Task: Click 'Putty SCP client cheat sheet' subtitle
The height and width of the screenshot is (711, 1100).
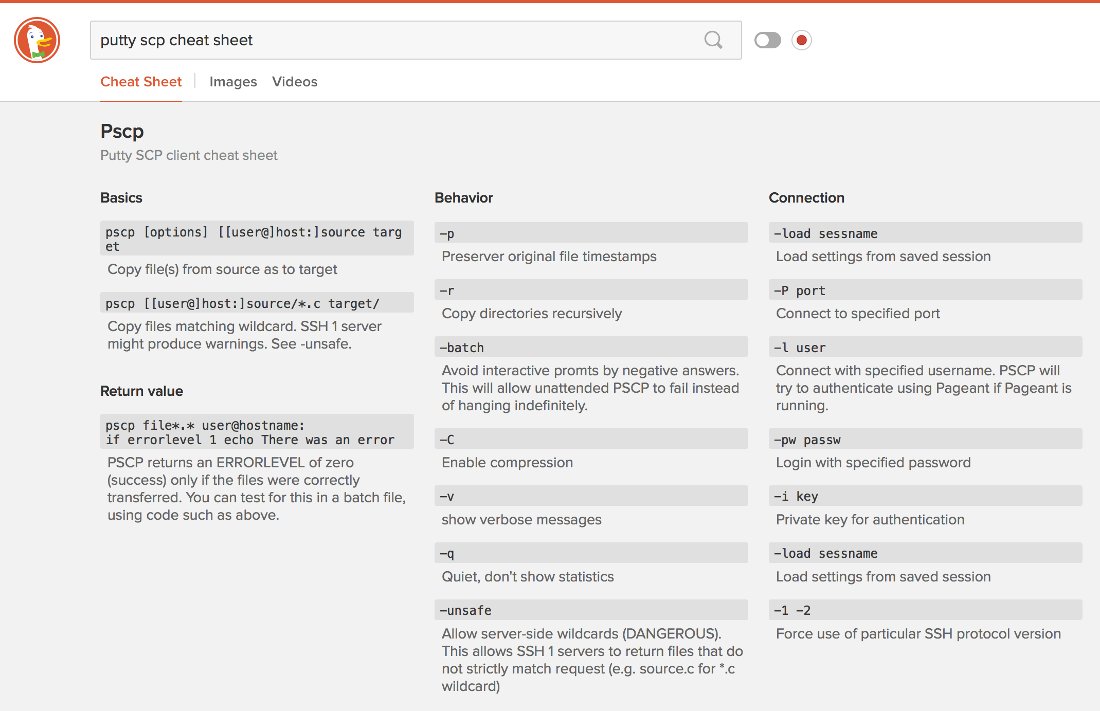Action: [189, 155]
